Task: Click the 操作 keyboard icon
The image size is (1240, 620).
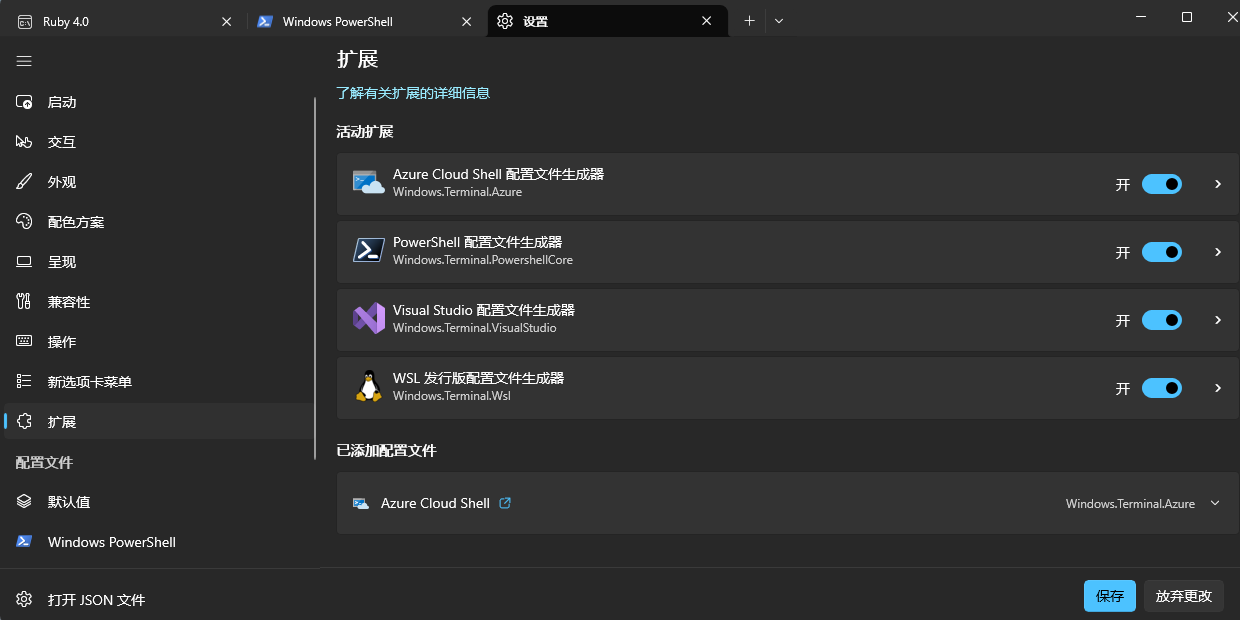Action: pos(25,342)
